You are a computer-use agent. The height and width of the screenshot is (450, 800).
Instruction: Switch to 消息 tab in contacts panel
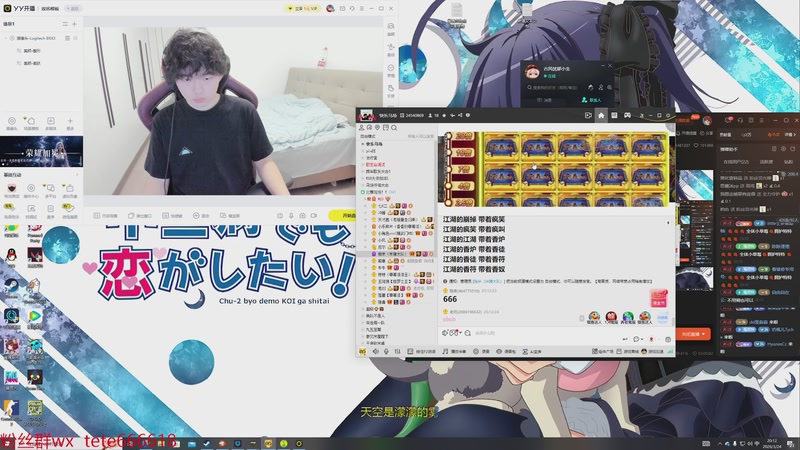click(545, 100)
